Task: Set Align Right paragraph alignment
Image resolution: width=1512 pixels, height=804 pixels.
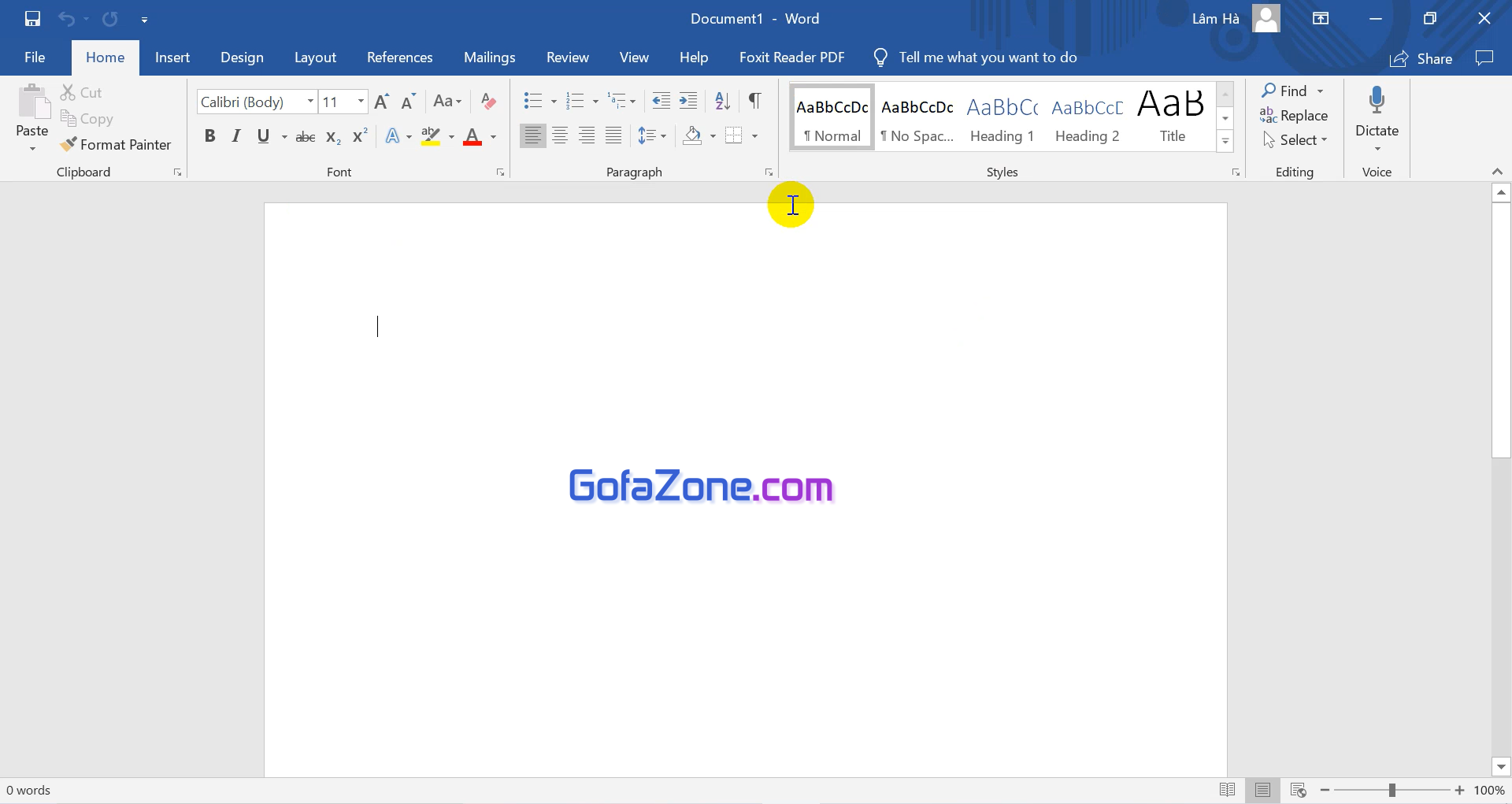Action: pos(587,136)
